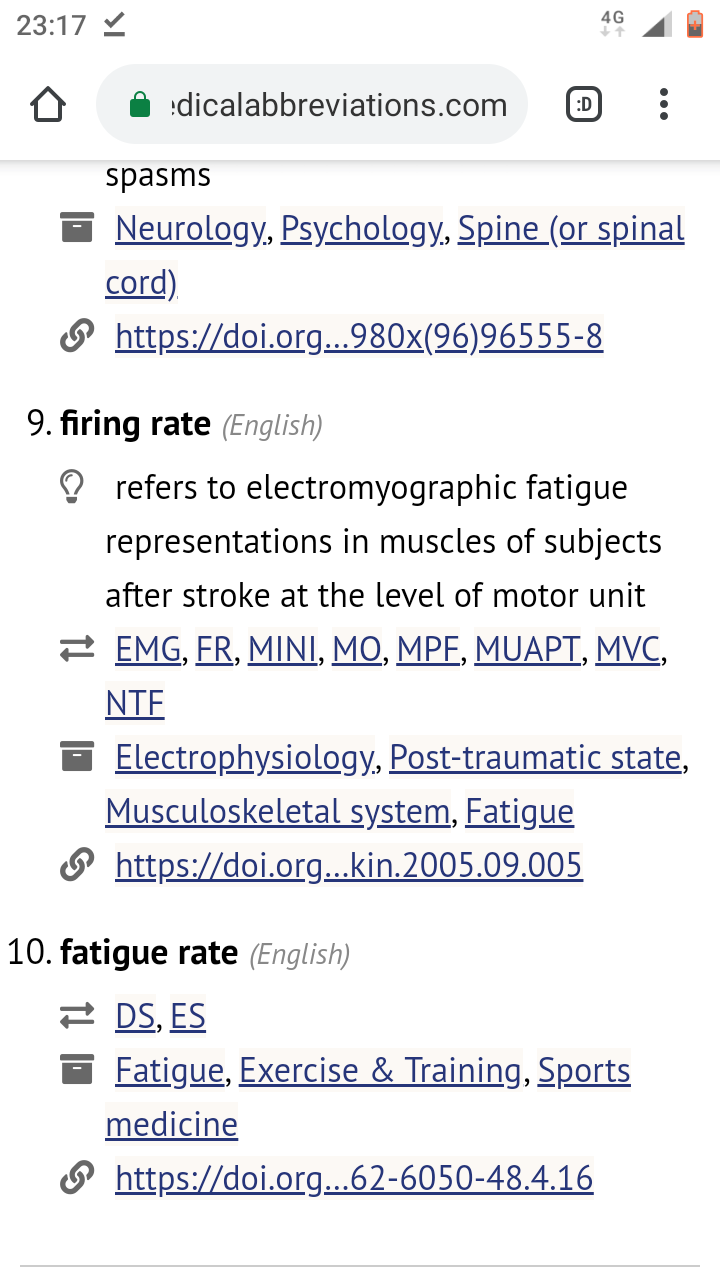Open the NTF abbreviation link
This screenshot has height=1280, width=720.
[x=134, y=704]
